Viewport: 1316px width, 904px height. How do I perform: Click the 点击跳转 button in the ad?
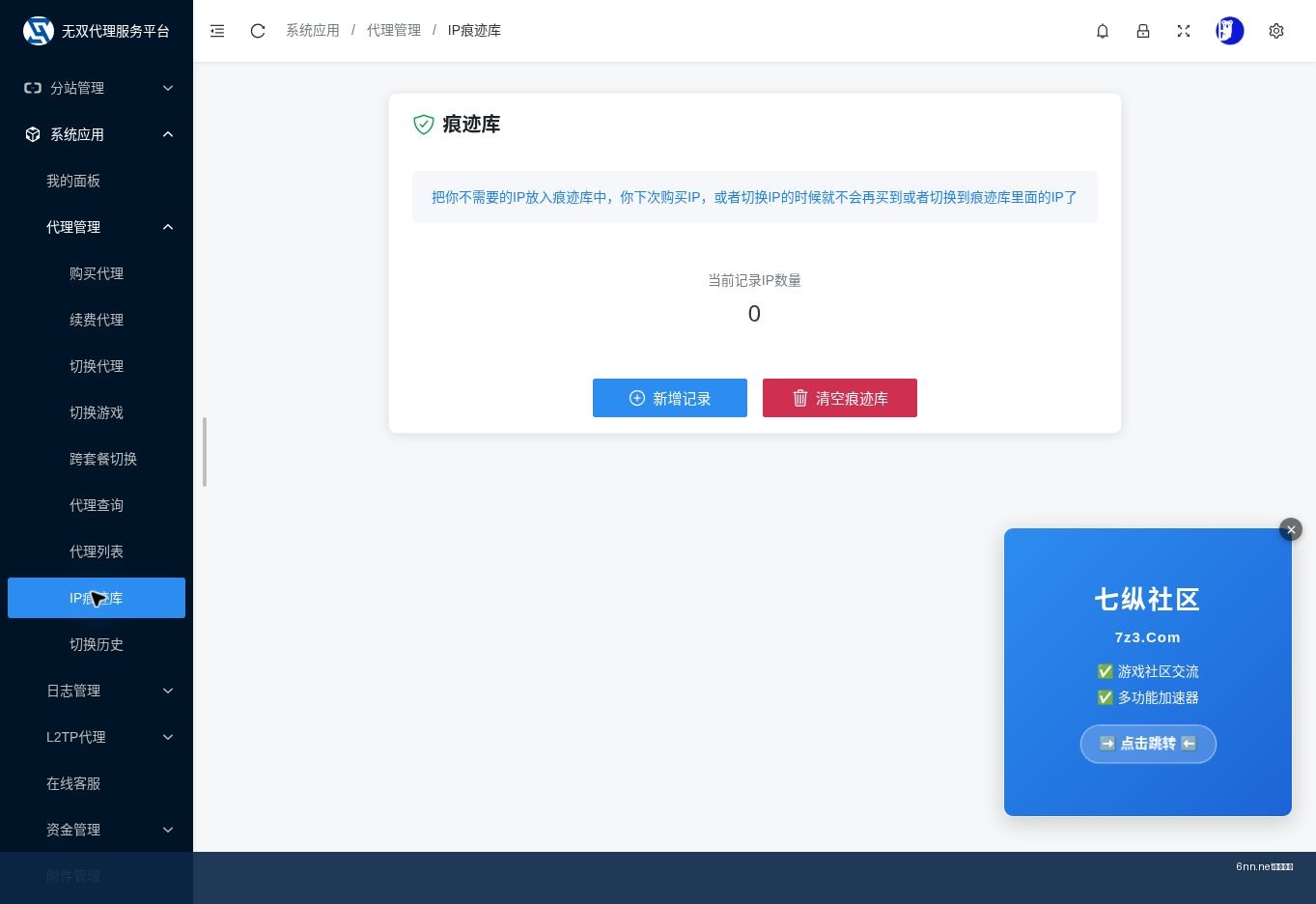click(x=1148, y=744)
